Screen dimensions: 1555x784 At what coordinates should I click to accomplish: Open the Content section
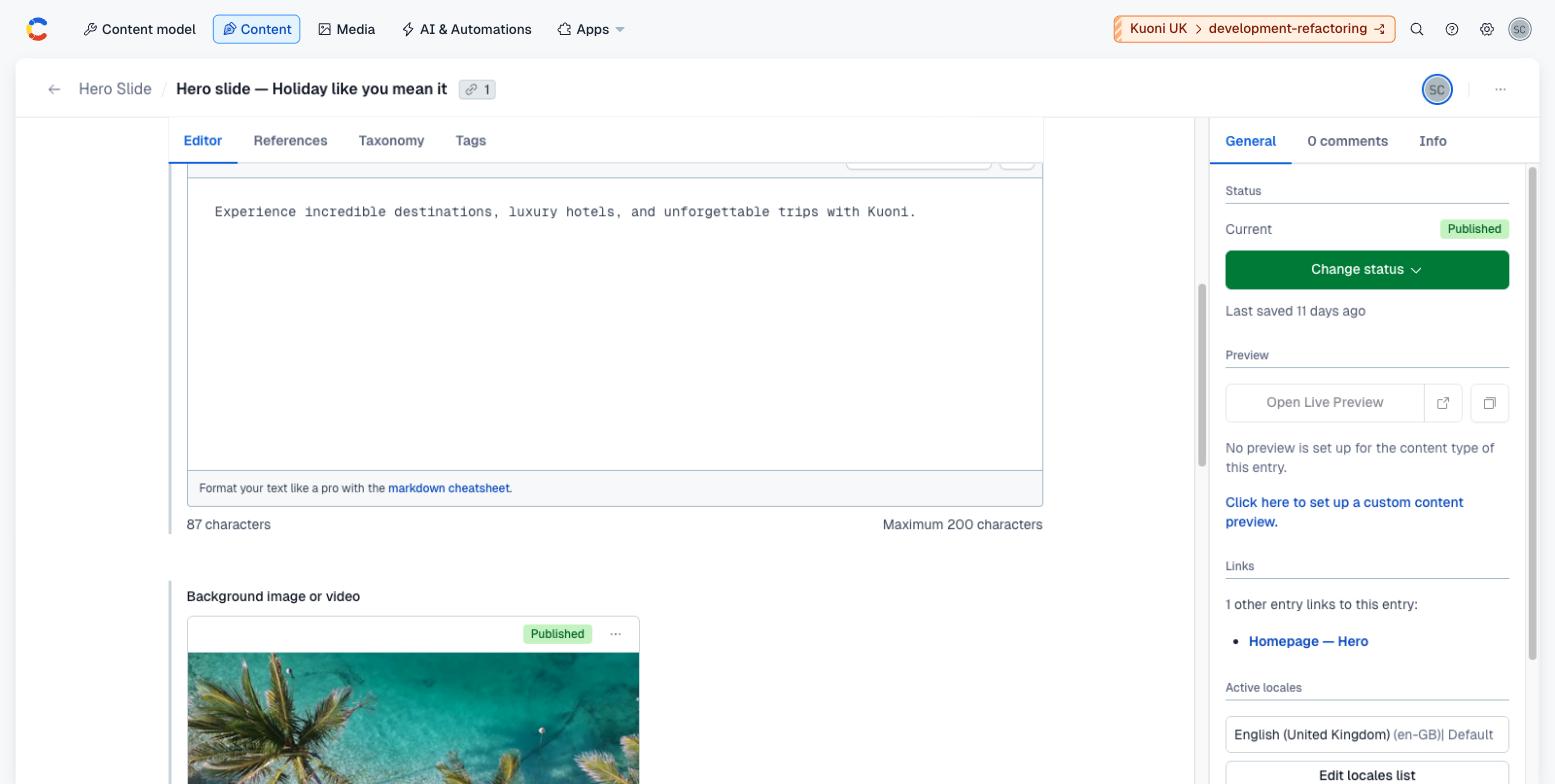pyautogui.click(x=256, y=29)
